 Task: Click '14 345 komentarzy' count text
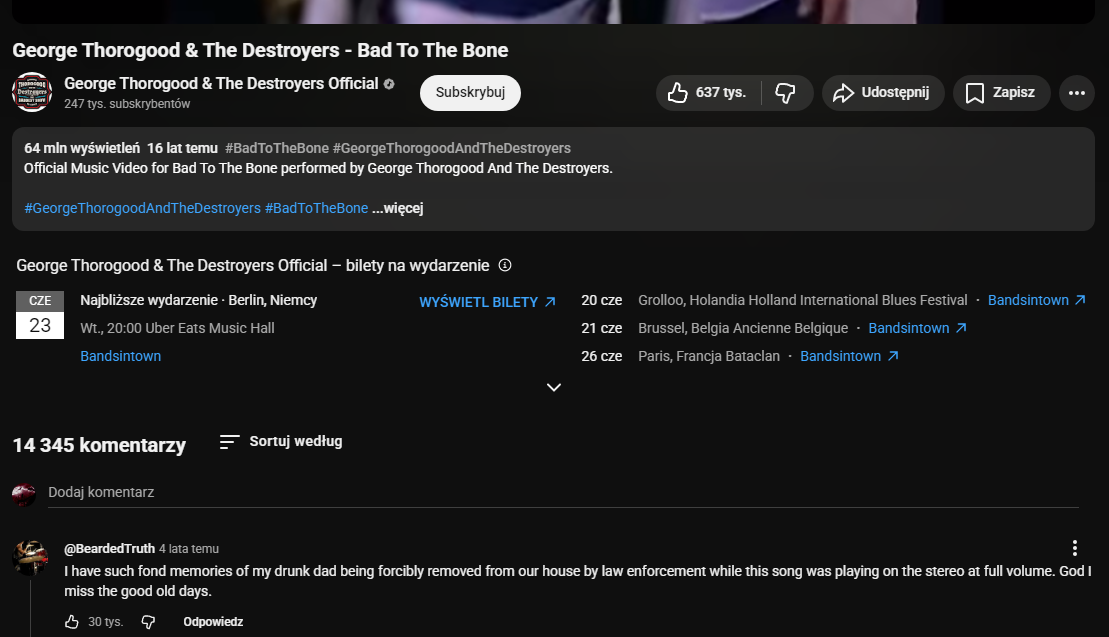pyautogui.click(x=99, y=445)
